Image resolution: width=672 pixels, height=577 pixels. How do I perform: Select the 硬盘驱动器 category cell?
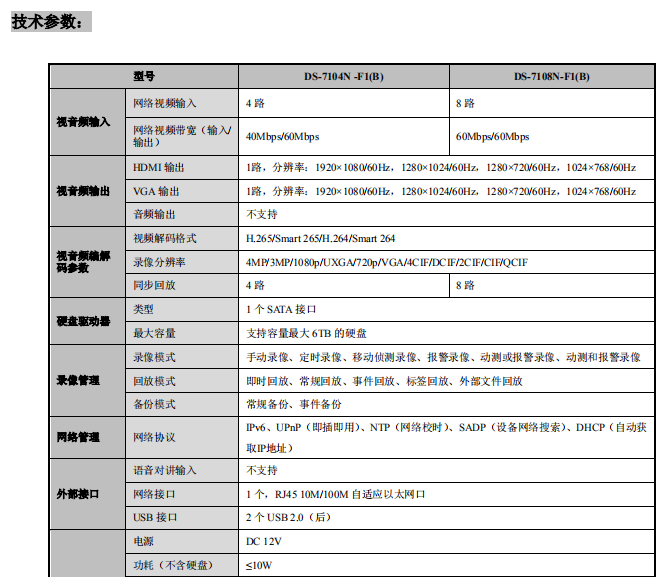pyautogui.click(x=87, y=321)
